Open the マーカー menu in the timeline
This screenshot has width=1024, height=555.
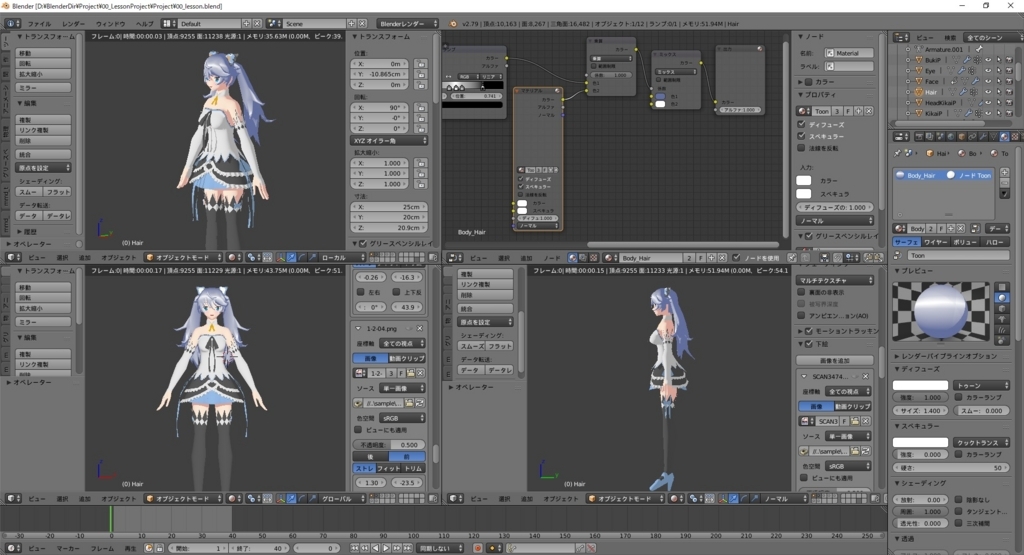pyautogui.click(x=68, y=548)
